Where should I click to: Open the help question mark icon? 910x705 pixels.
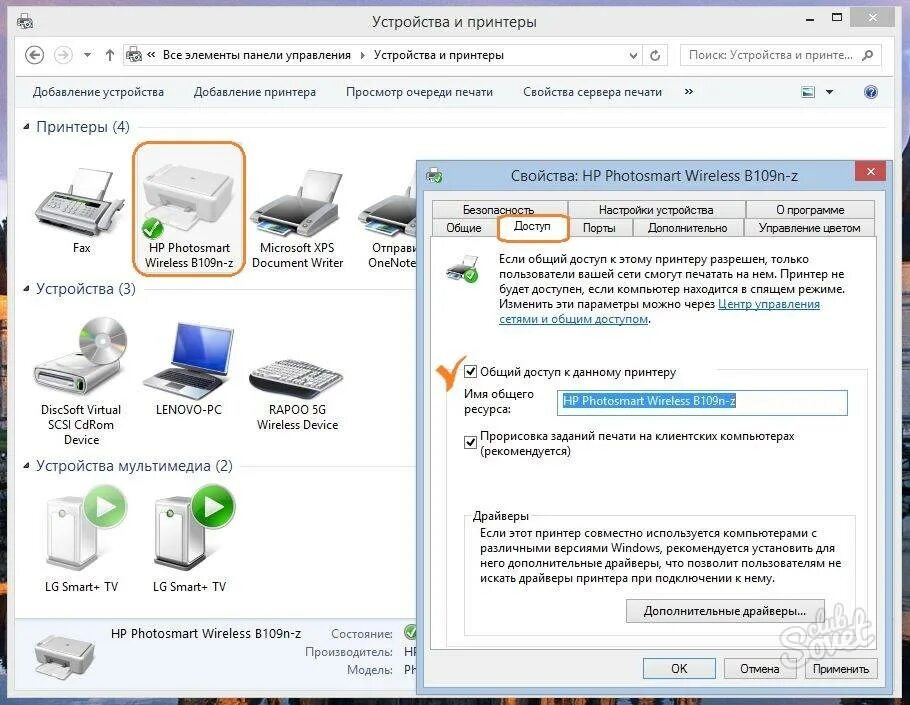tap(870, 91)
